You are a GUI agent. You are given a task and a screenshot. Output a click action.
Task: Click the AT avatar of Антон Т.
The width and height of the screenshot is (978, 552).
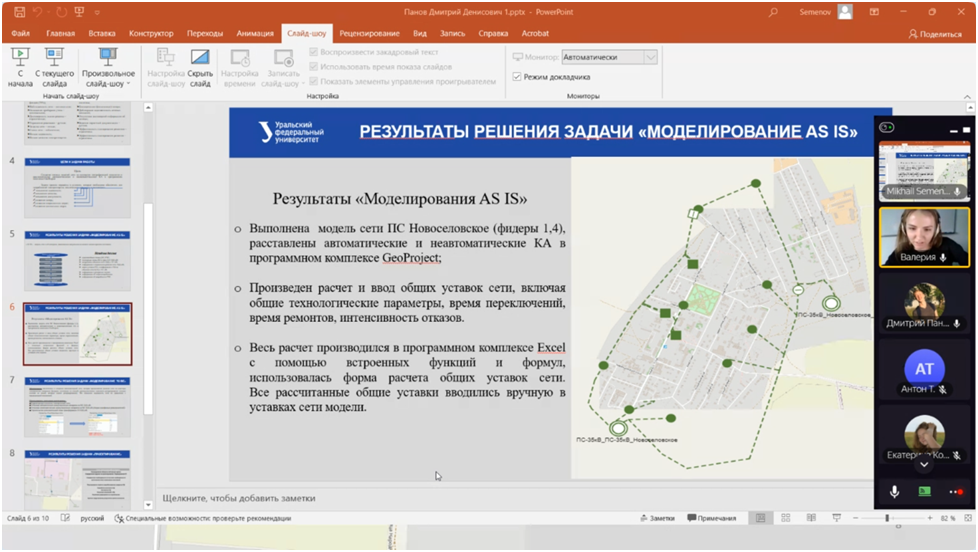pos(924,369)
